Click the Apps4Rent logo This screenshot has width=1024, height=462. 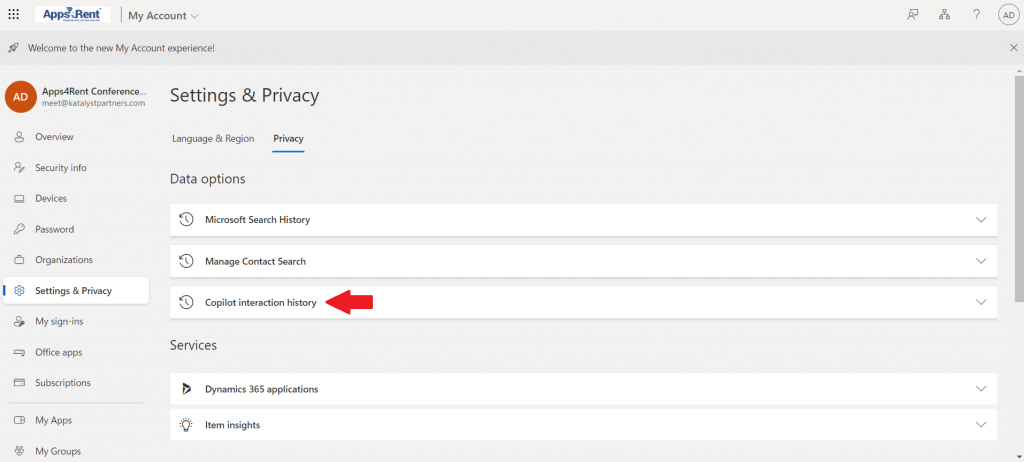point(72,14)
